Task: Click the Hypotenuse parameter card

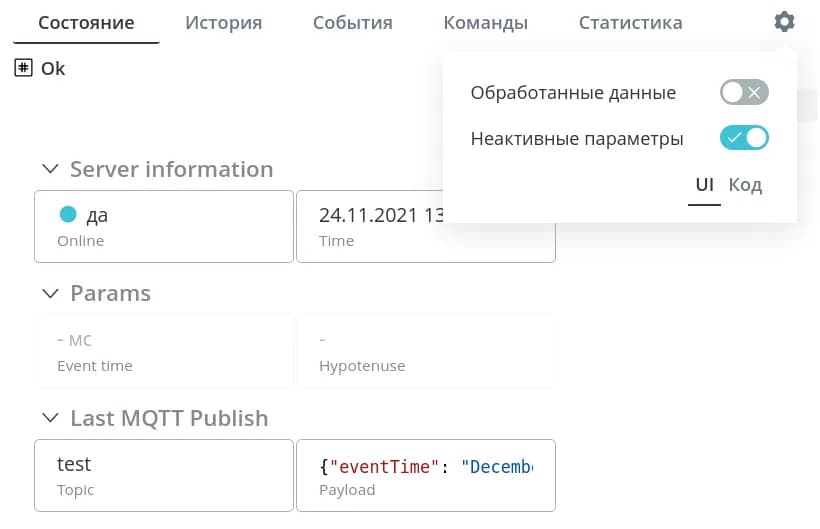Action: 425,351
